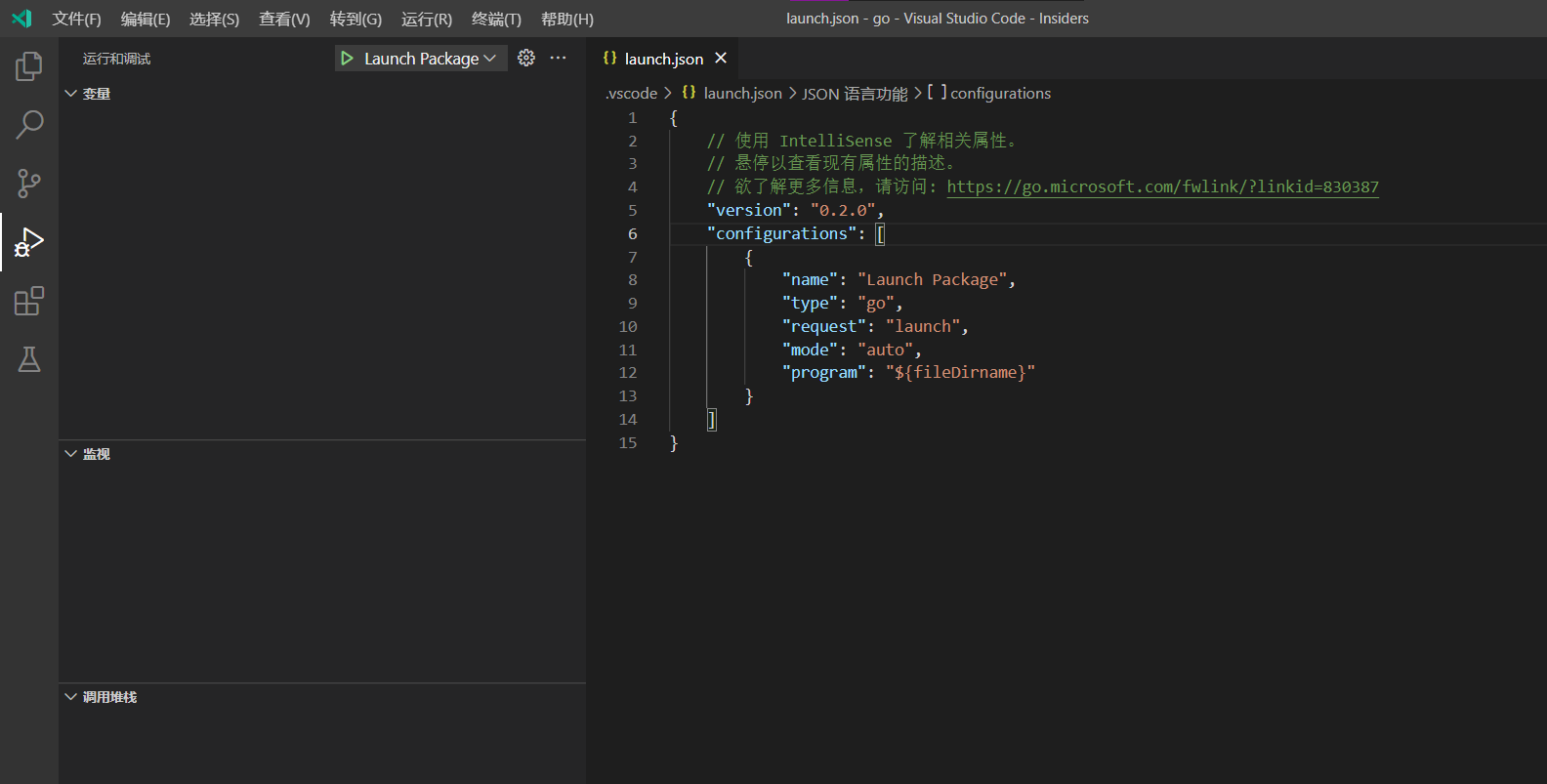Open the Extensions view icon

[29, 301]
